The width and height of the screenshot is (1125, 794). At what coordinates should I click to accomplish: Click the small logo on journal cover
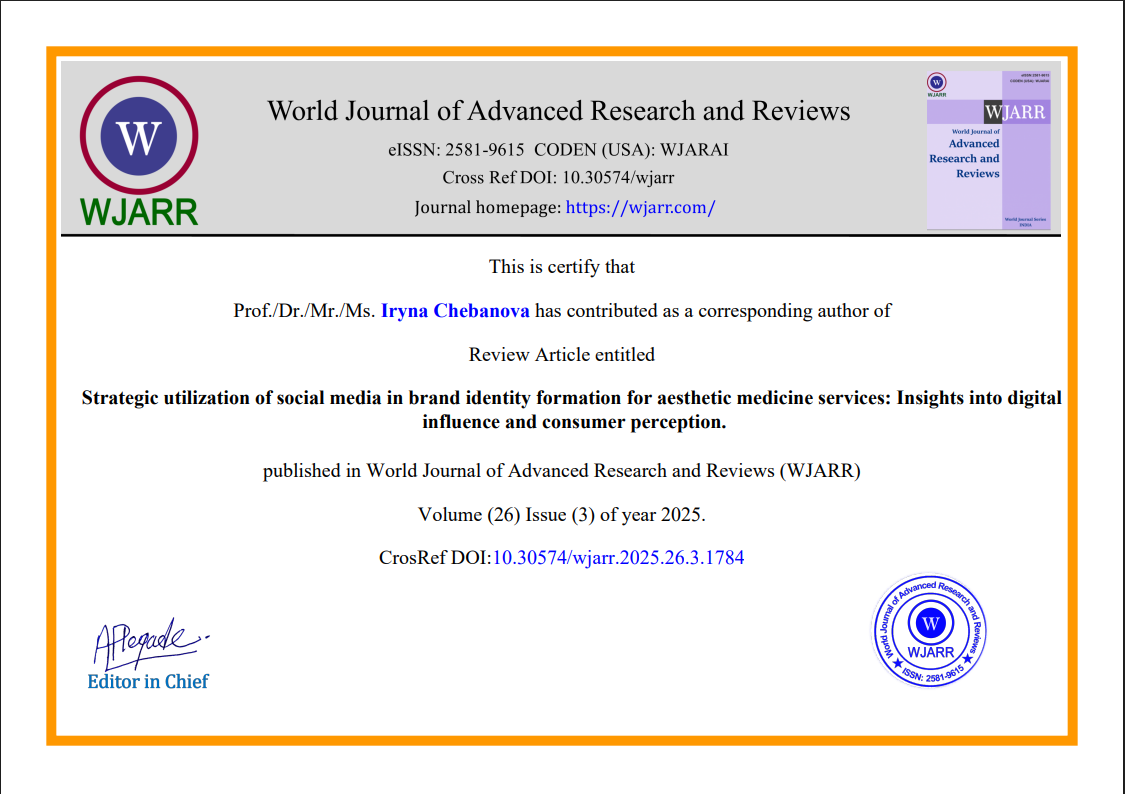(x=936, y=82)
